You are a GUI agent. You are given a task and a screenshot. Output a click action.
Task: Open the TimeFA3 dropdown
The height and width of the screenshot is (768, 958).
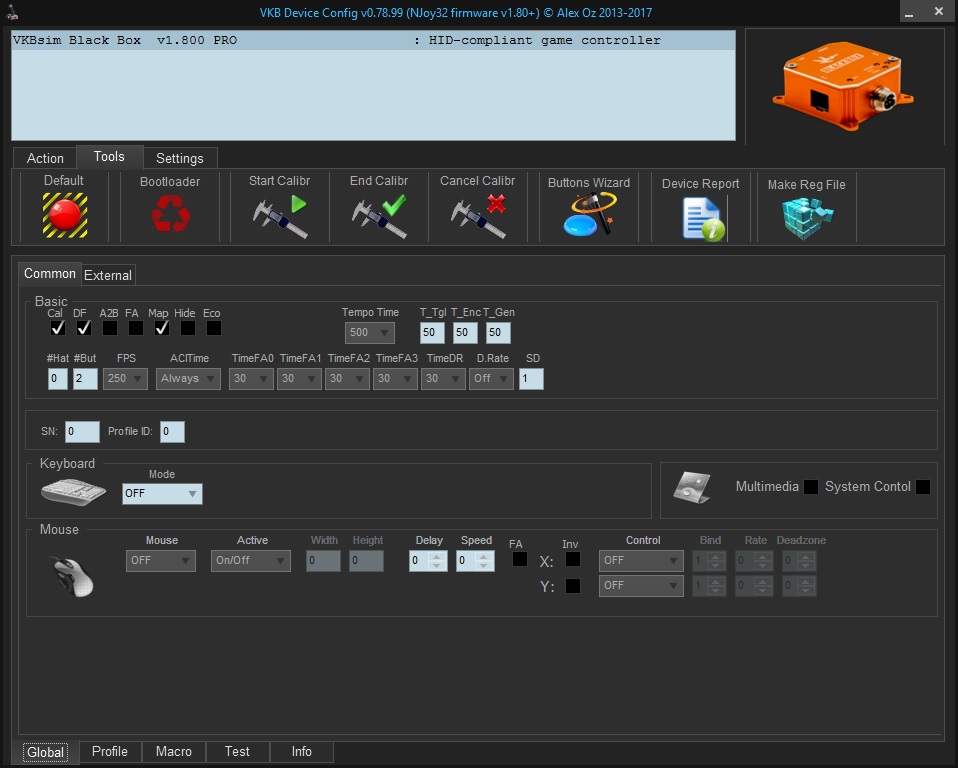pos(395,379)
